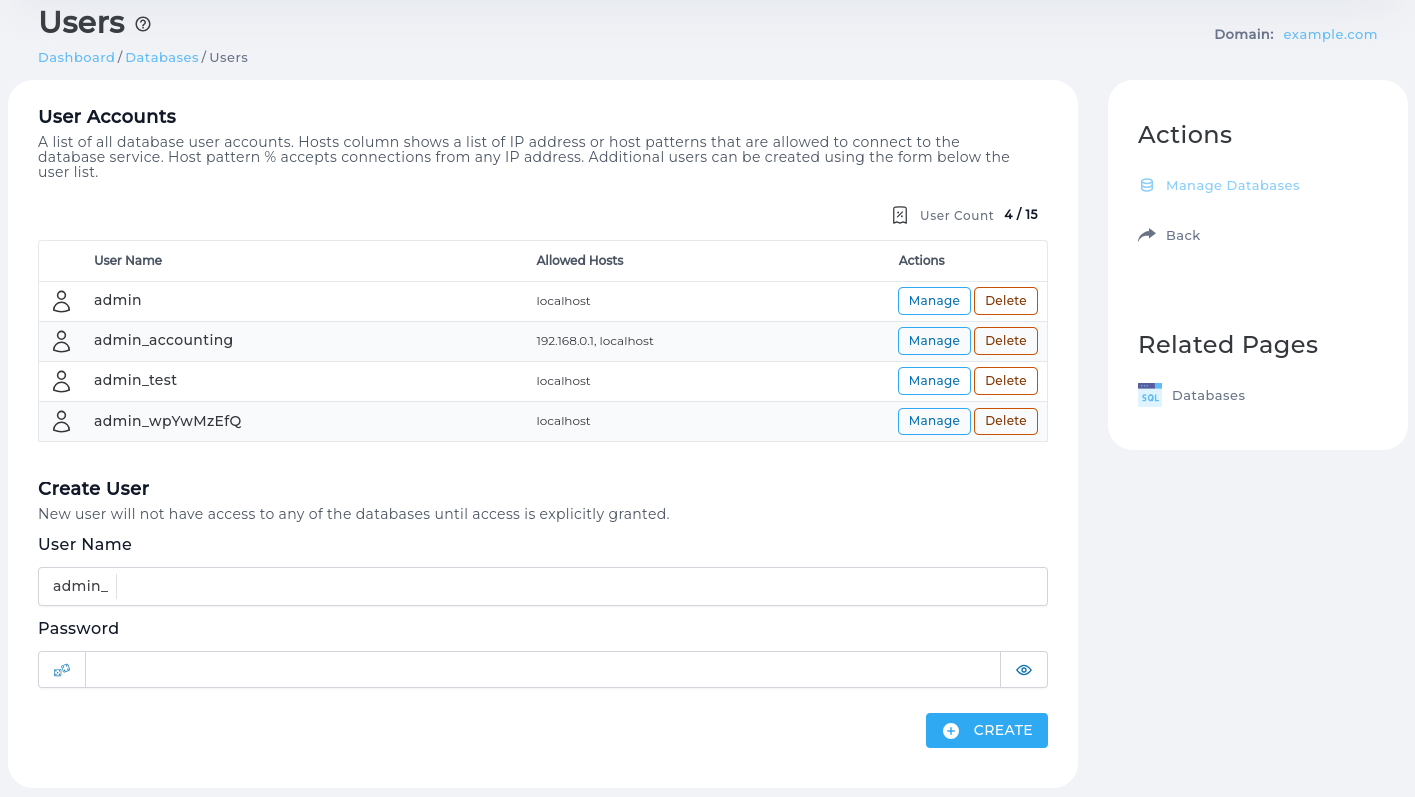Show the password using the eye toggle
This screenshot has width=1415, height=797.
tap(1023, 669)
